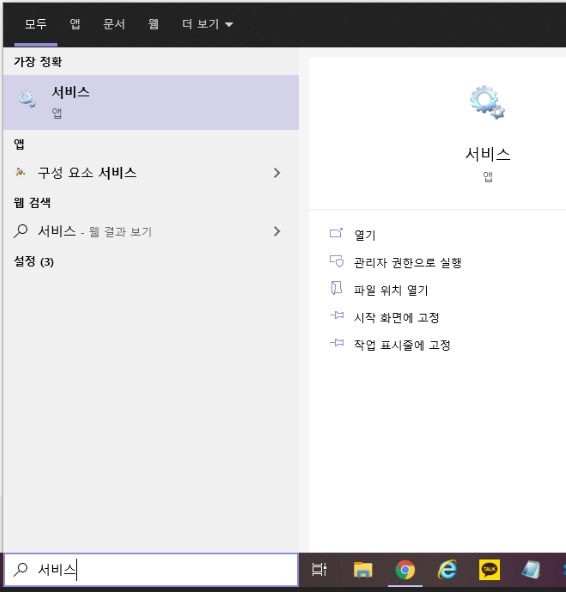The image size is (566, 592).
Task: Focus the search box containing 서비스
Action: click(151, 569)
